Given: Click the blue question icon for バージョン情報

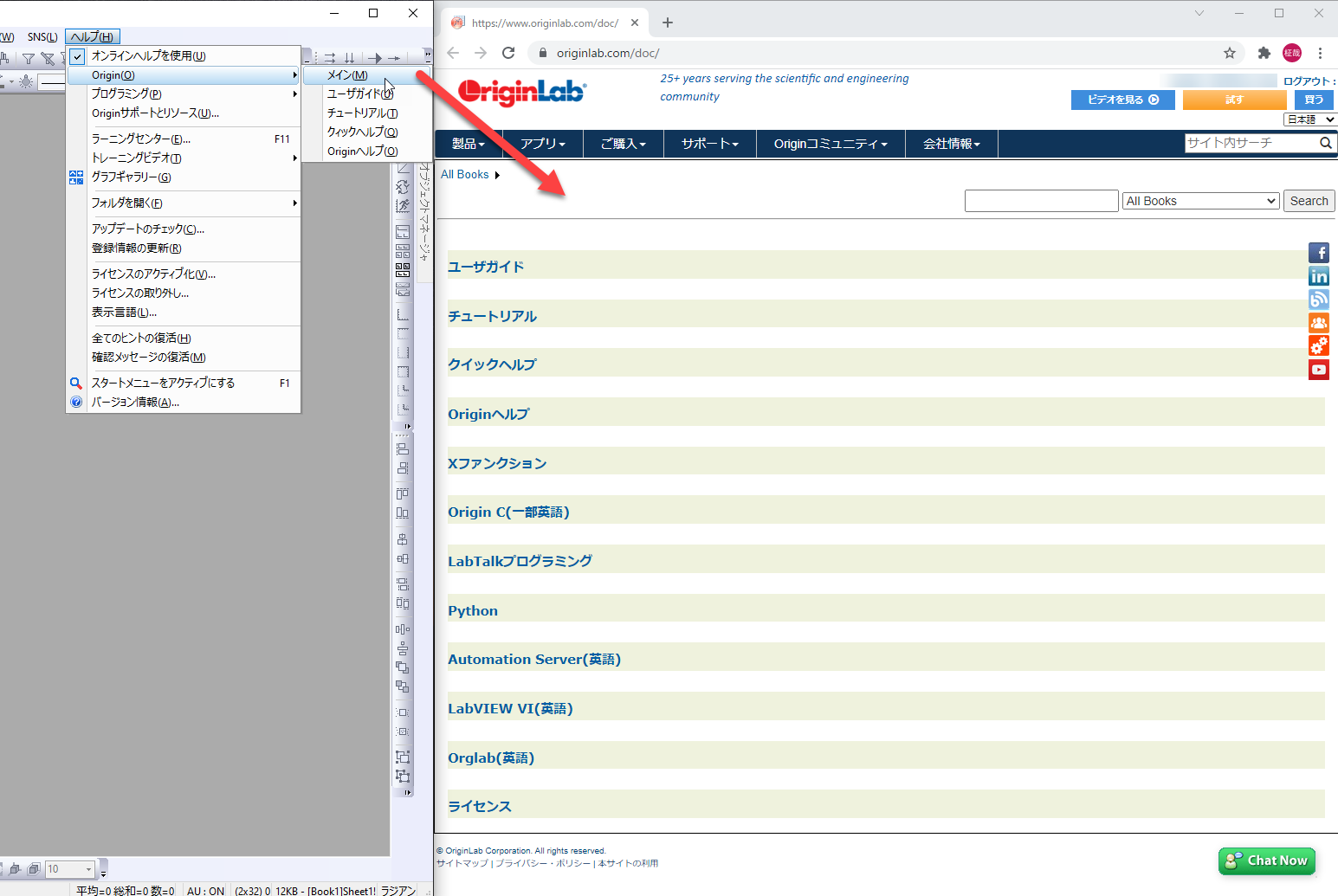Looking at the screenshot, I should 76,403.
